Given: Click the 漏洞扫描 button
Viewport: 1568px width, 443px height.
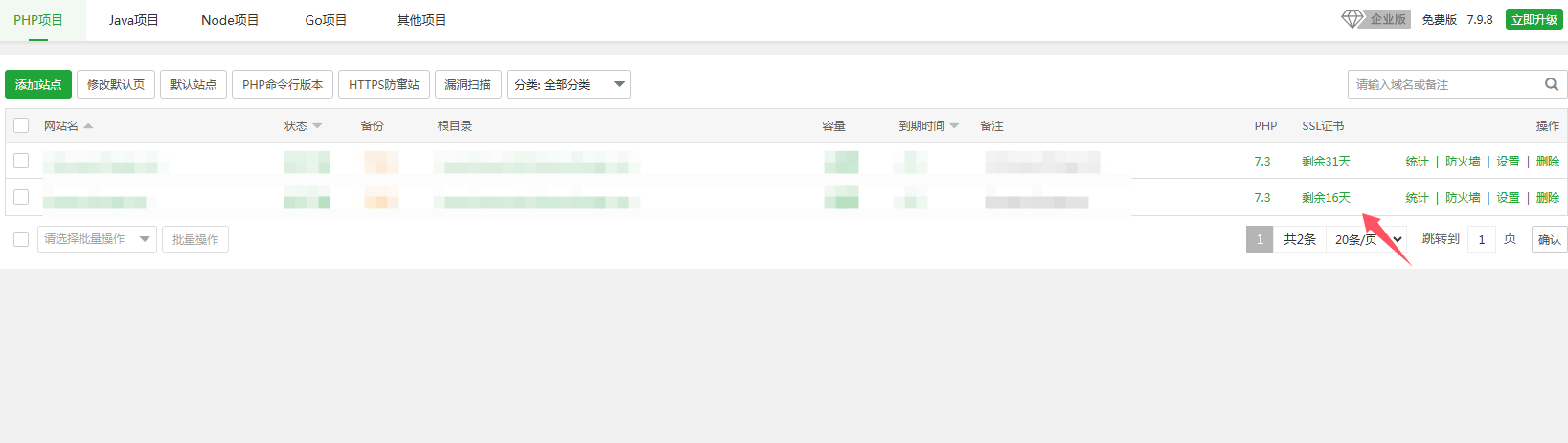Looking at the screenshot, I should point(467,84).
